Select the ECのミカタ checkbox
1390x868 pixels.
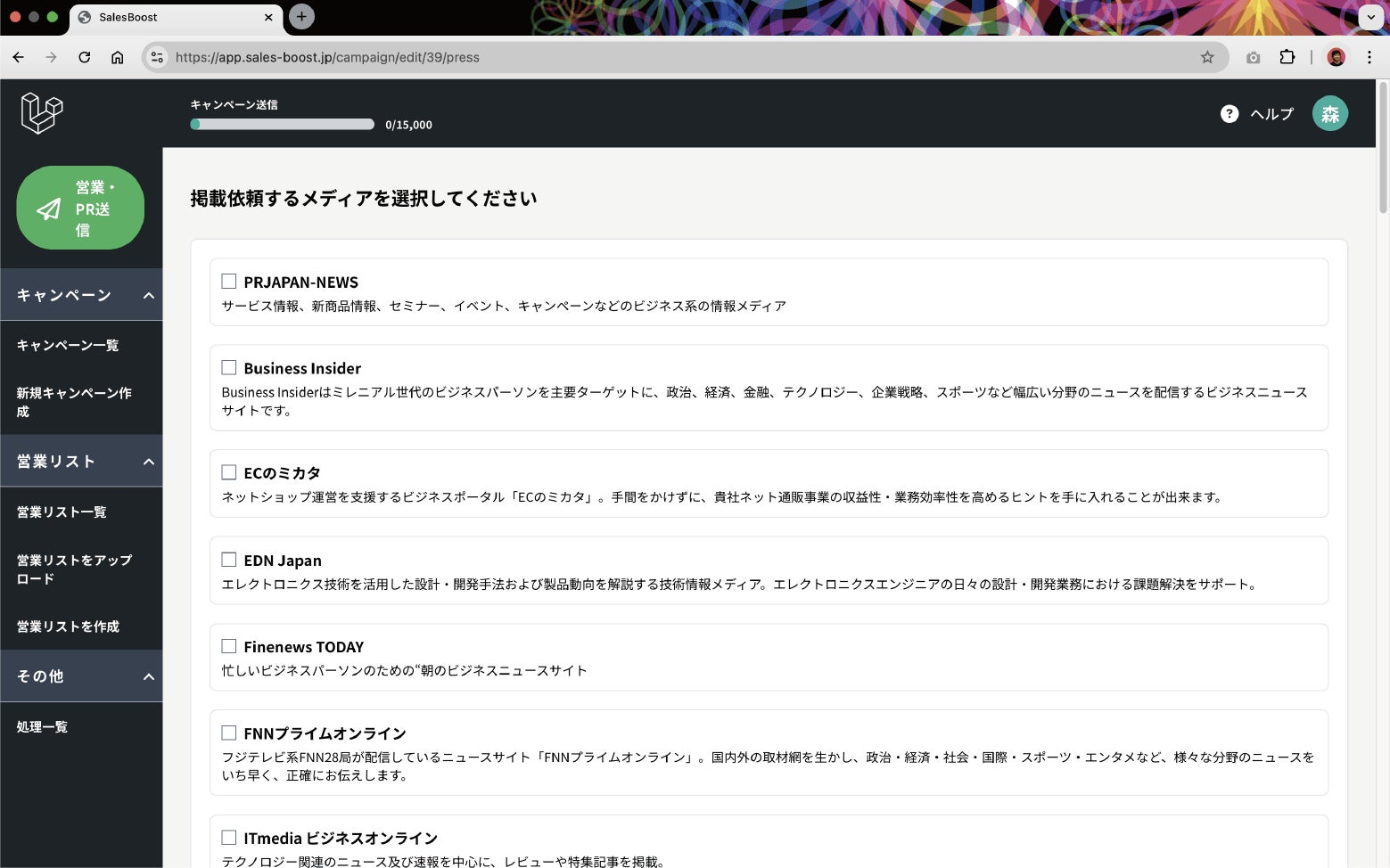pyautogui.click(x=229, y=472)
